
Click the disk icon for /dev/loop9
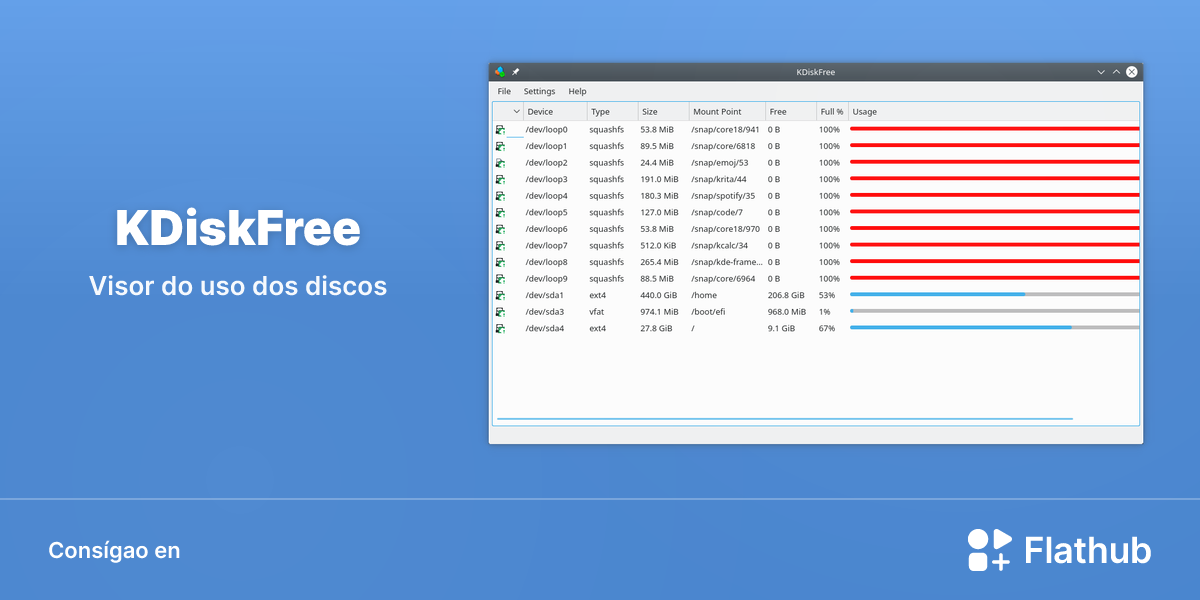click(500, 278)
